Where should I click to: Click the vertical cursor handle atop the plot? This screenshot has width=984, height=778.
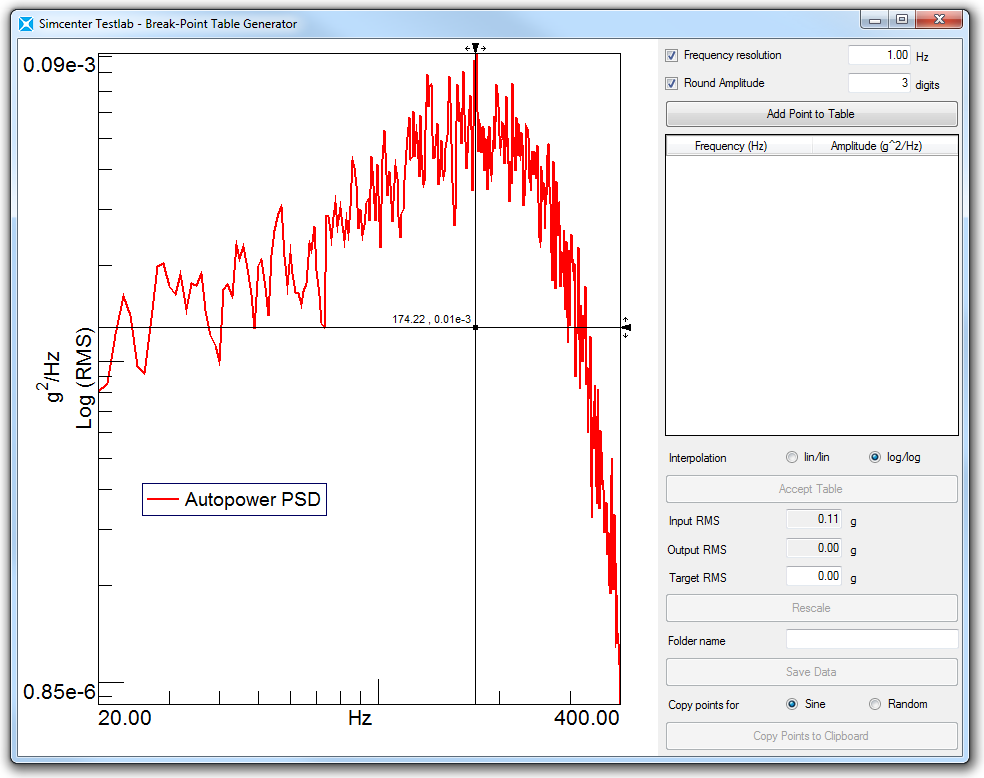point(475,47)
